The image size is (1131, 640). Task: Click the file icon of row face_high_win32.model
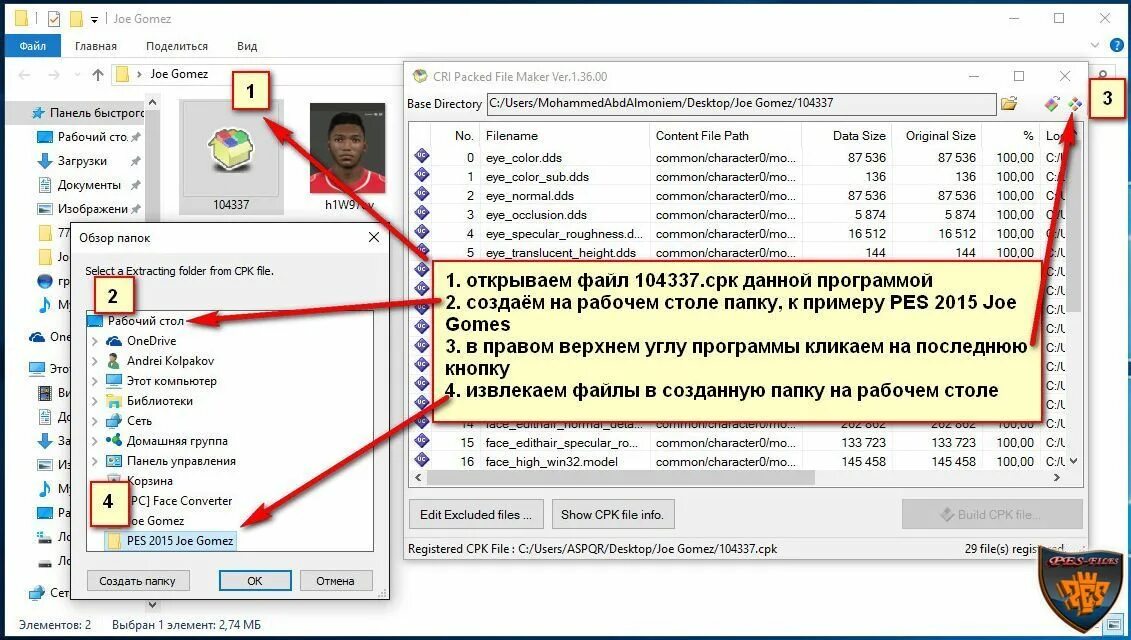point(422,460)
